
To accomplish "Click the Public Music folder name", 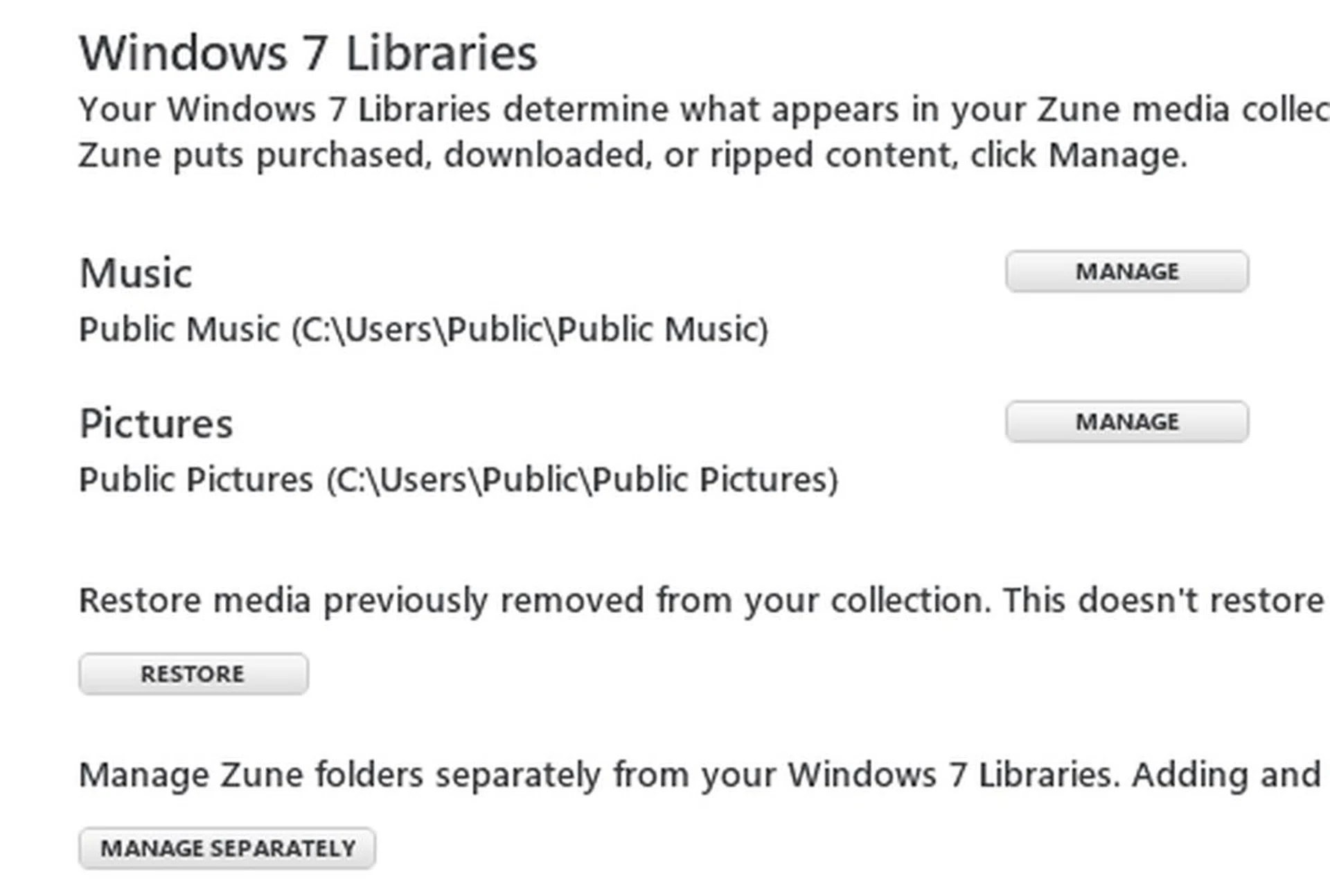I will pos(179,330).
